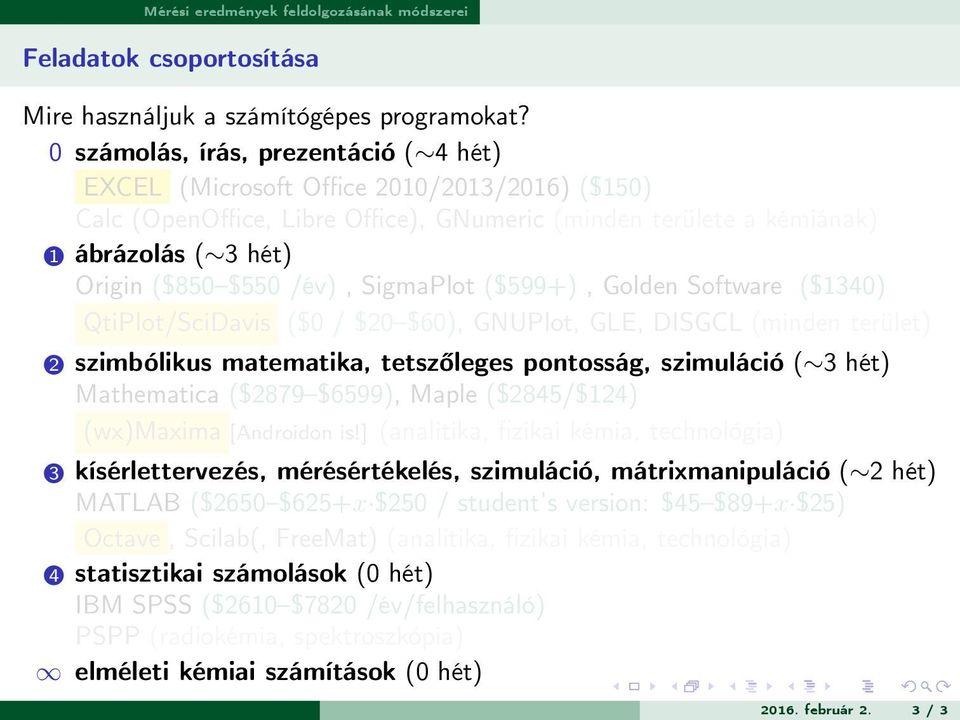This screenshot has width=960, height=720.
Task: Click the infinity symbol bullet
Action: (48, 675)
